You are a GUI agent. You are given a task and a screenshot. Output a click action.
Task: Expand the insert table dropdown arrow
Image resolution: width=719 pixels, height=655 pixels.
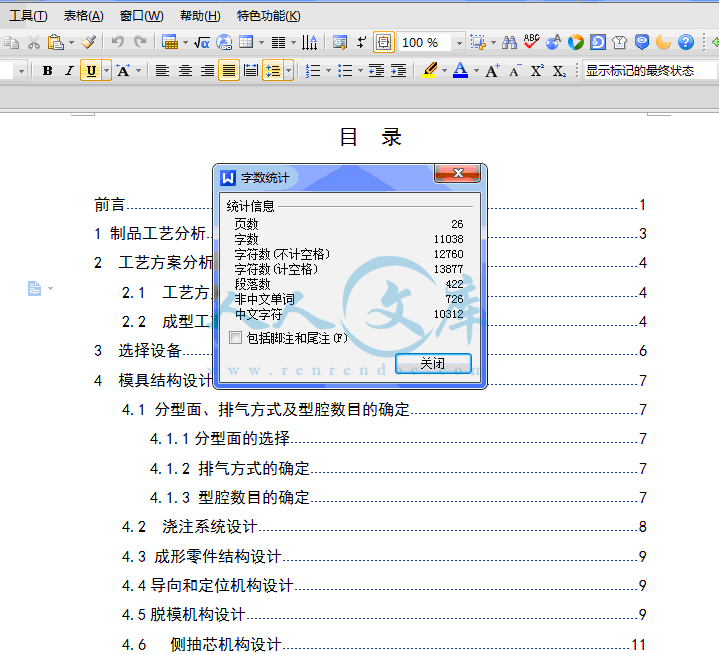pos(261,43)
